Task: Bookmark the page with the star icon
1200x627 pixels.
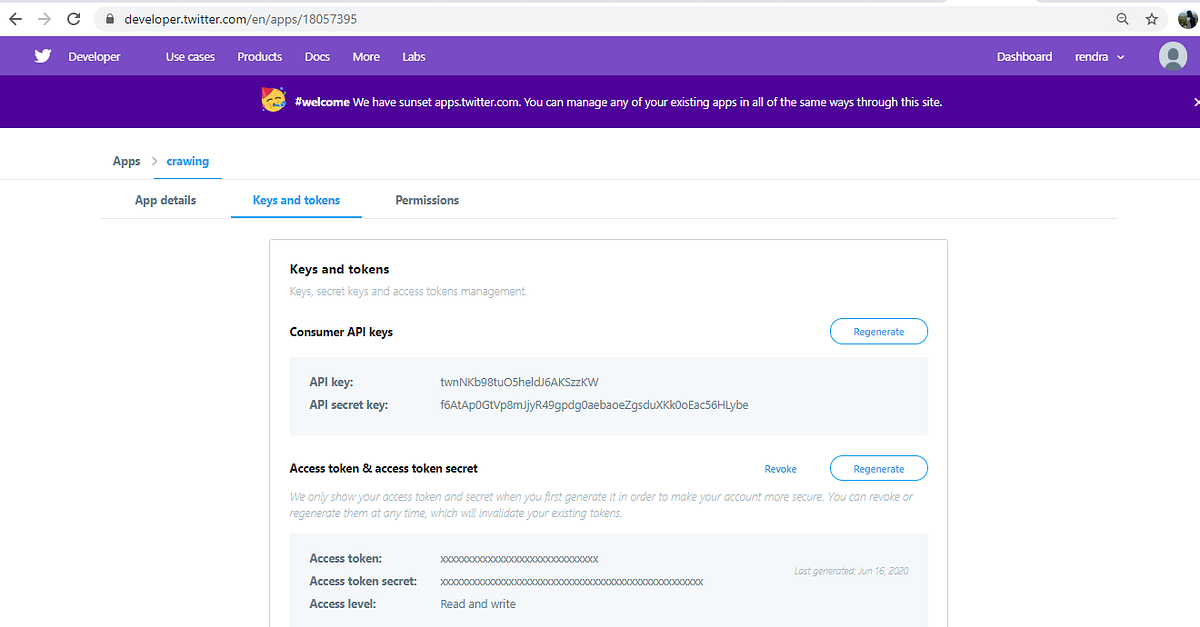Action: (x=1150, y=17)
